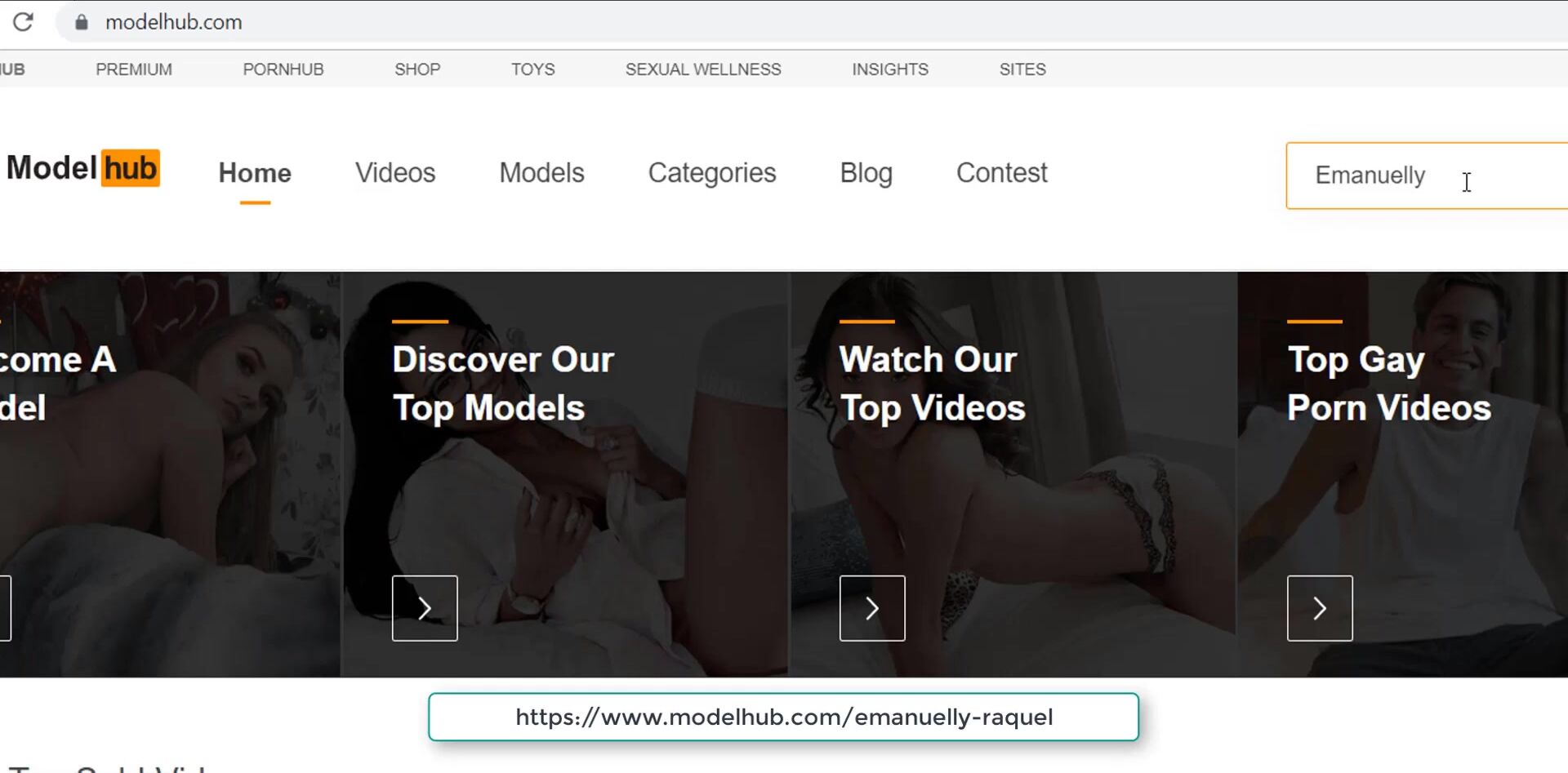Viewport: 1568px width, 773px height.
Task: Open the TOYS link
Action: pyautogui.click(x=532, y=69)
